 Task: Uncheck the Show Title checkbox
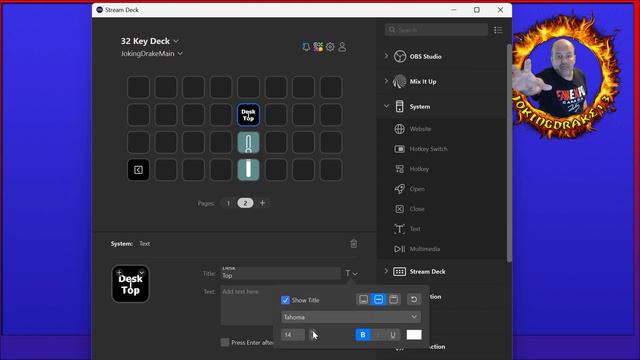pyautogui.click(x=285, y=300)
